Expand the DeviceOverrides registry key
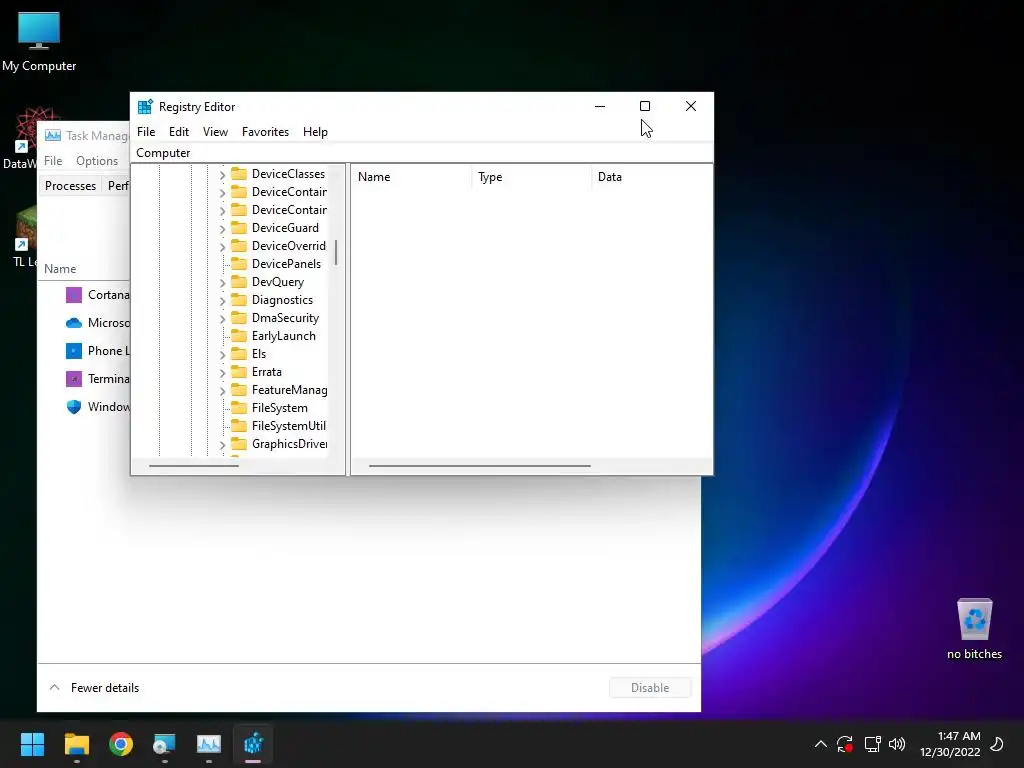Image resolution: width=1024 pixels, height=768 pixels. (x=222, y=247)
